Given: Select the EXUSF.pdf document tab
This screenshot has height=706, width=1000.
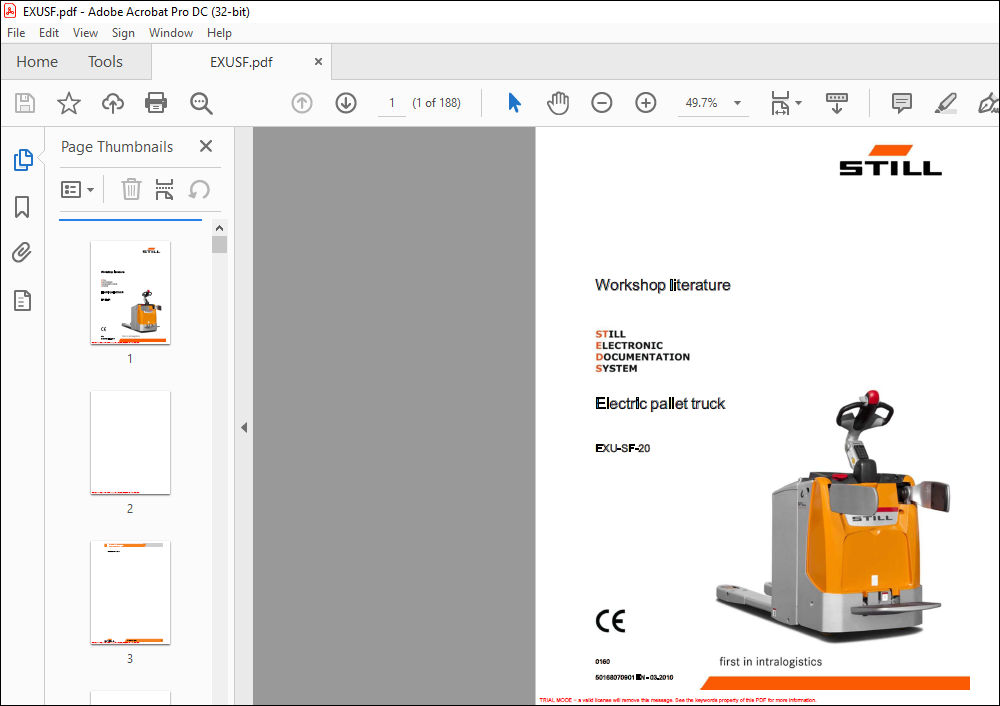Looking at the screenshot, I should tap(241, 62).
